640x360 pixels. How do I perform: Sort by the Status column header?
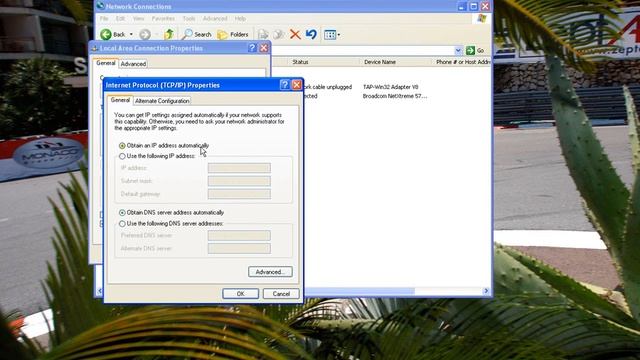pos(300,62)
